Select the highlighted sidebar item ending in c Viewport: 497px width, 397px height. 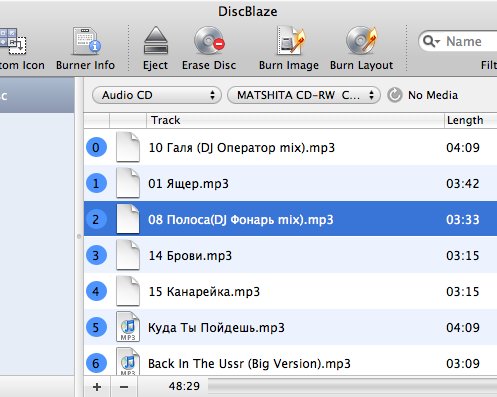[x=37, y=95]
